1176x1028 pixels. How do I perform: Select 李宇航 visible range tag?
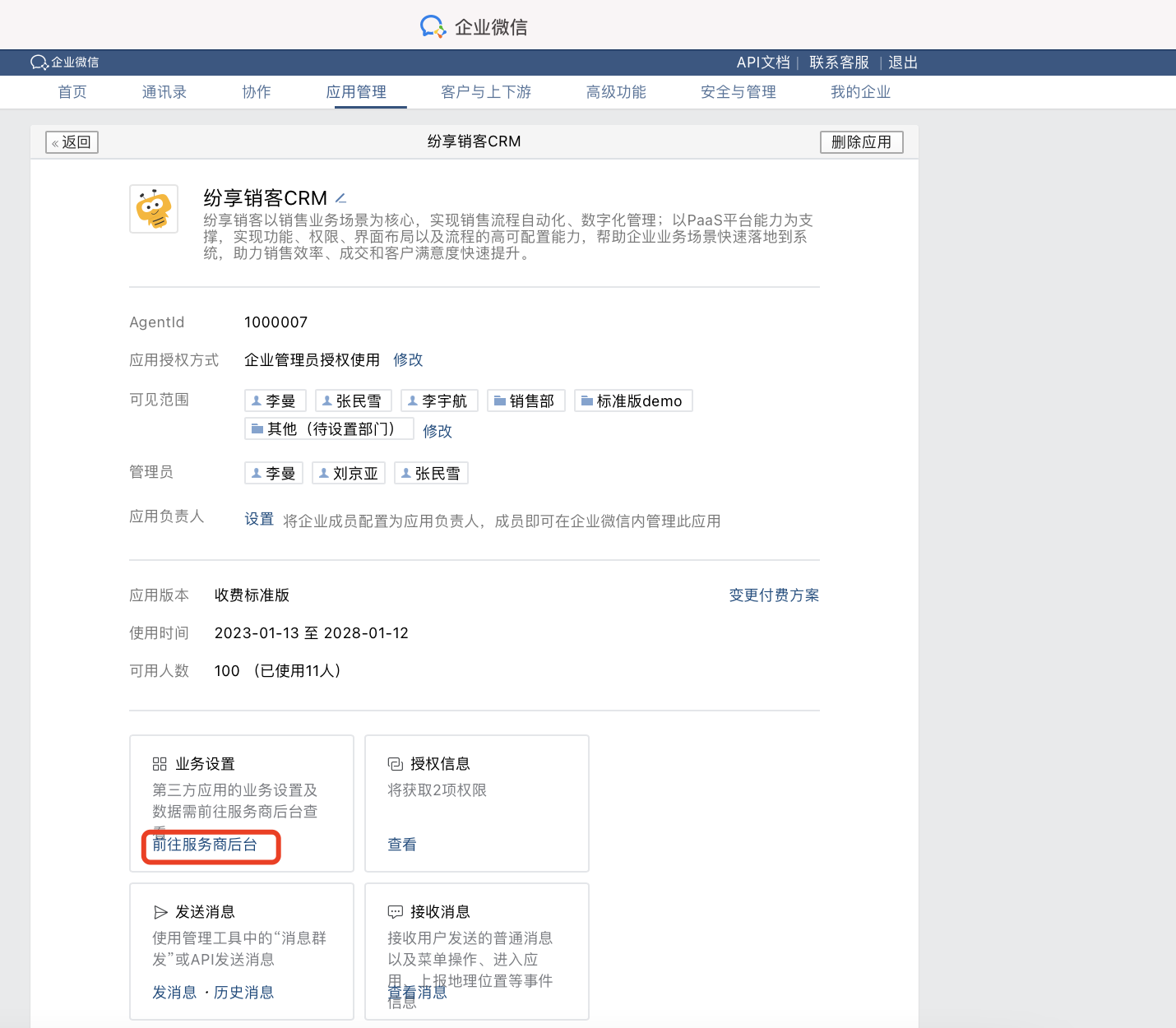point(439,401)
